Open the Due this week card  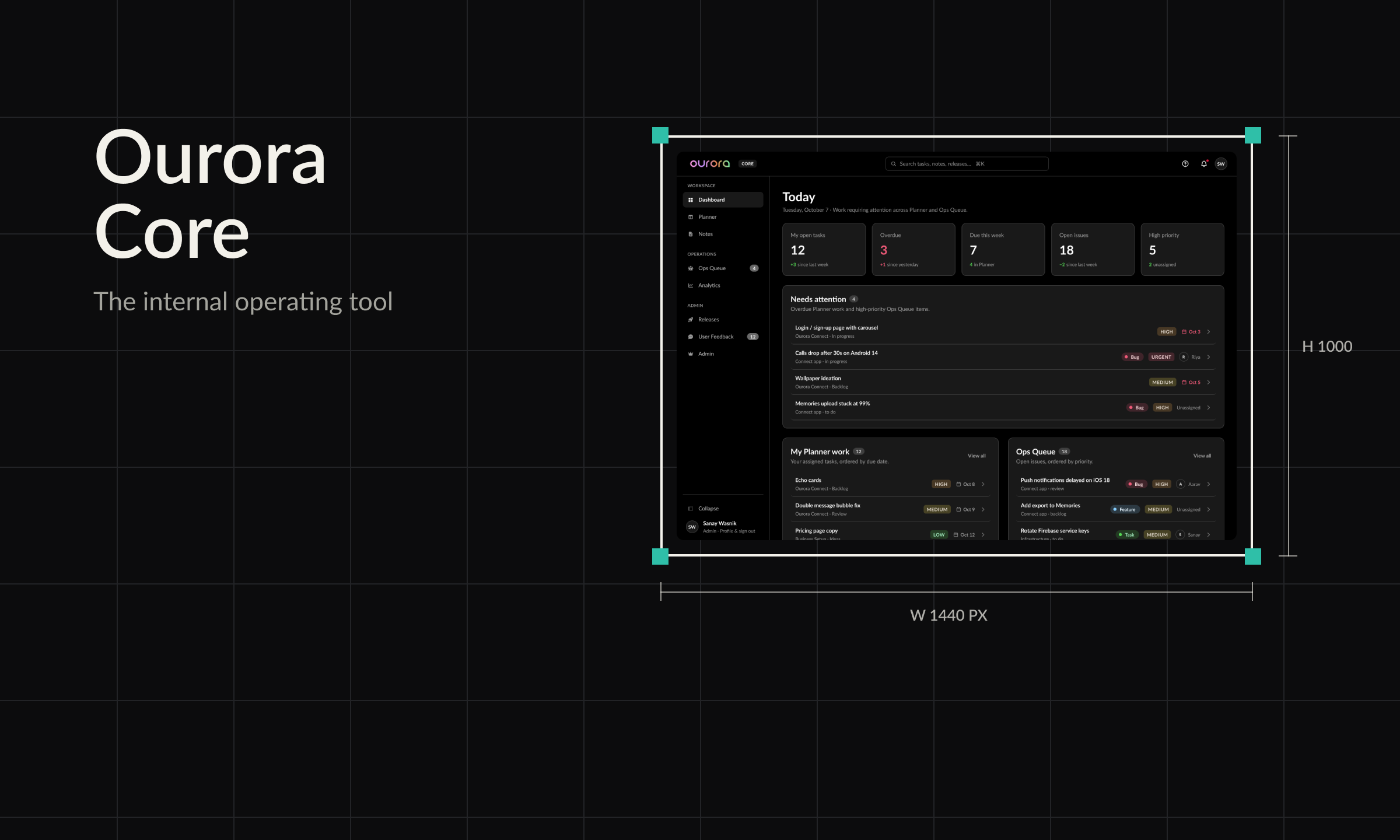[1003, 249]
